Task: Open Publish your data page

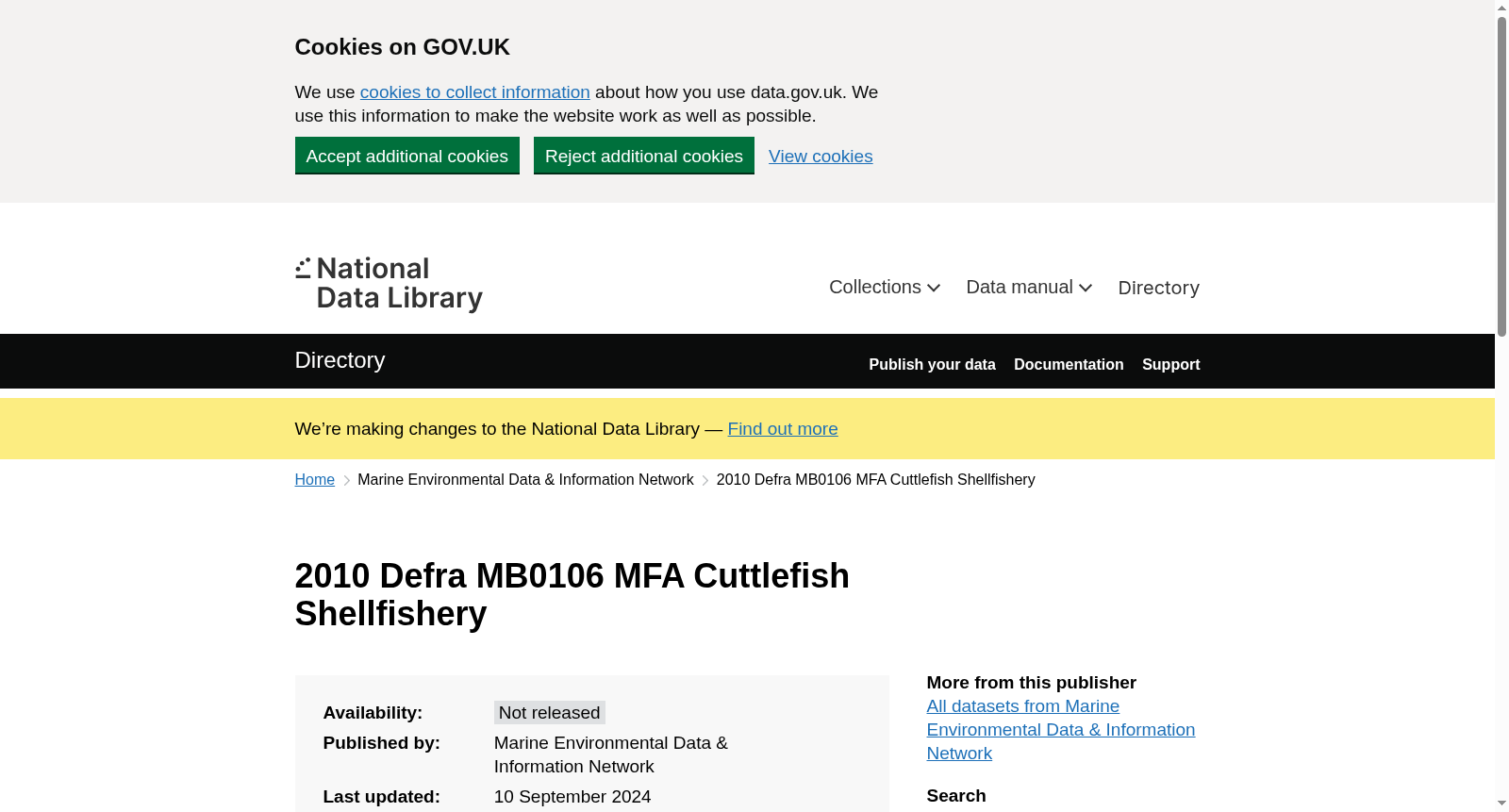Action: 932,365
